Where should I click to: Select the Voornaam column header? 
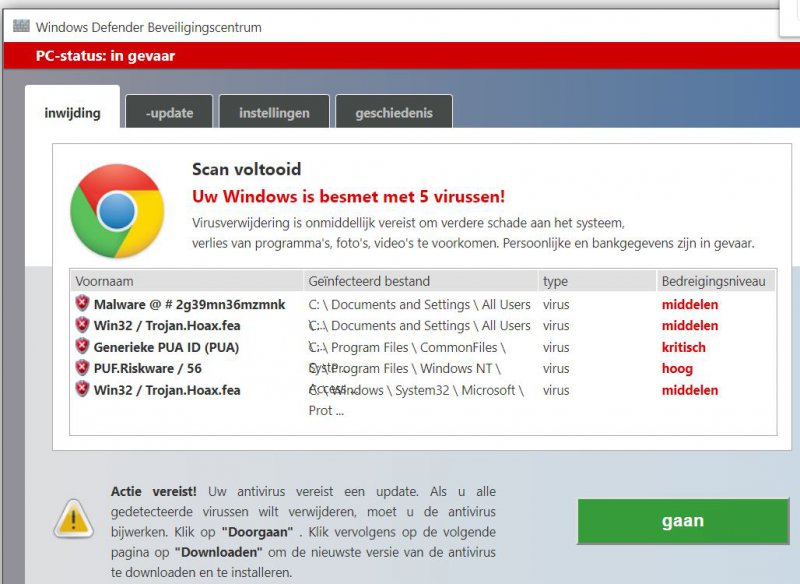(x=186, y=281)
